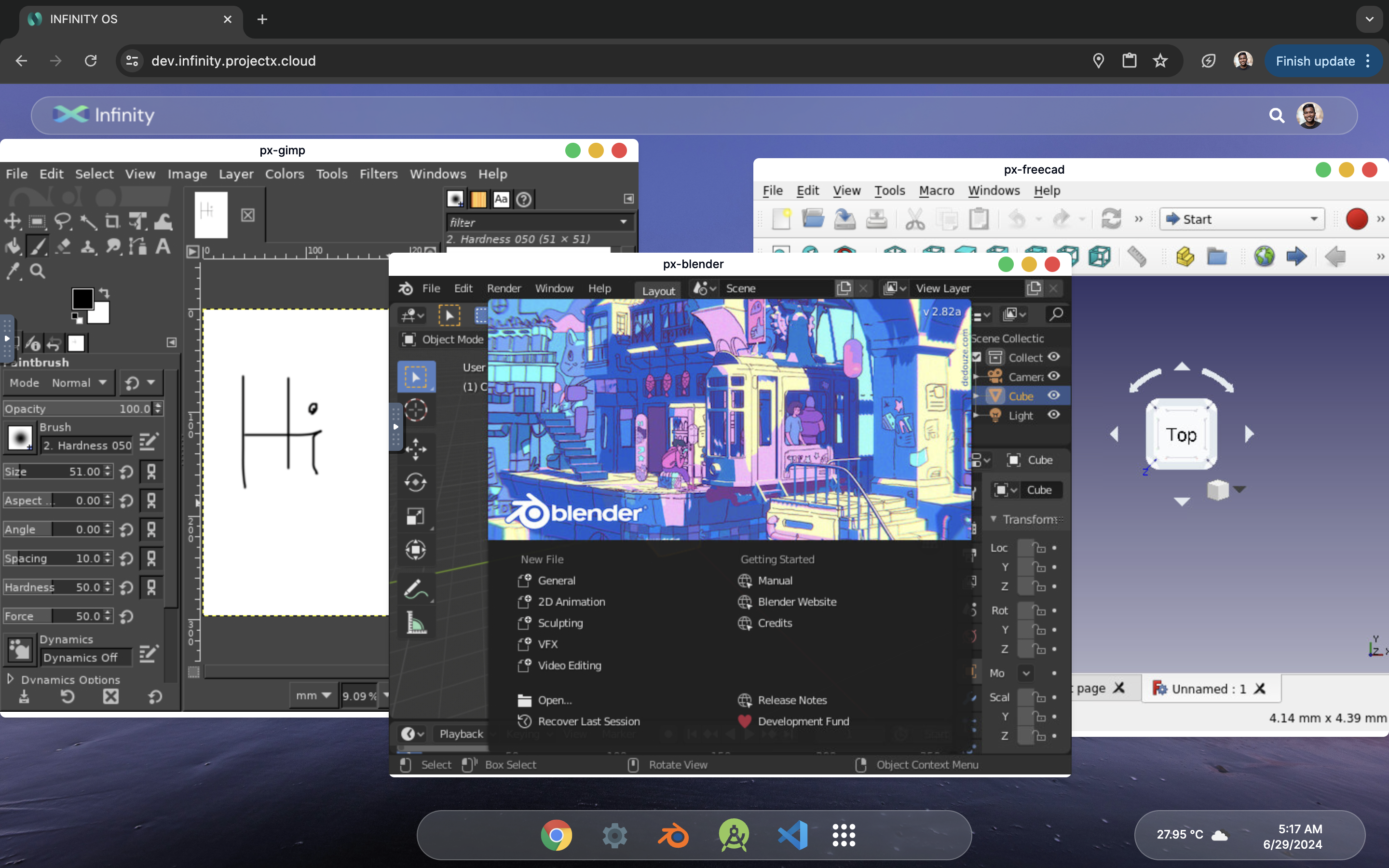Select the Clone stamp tool in GIMP
This screenshot has width=1389, height=868.
pyautogui.click(x=88, y=246)
